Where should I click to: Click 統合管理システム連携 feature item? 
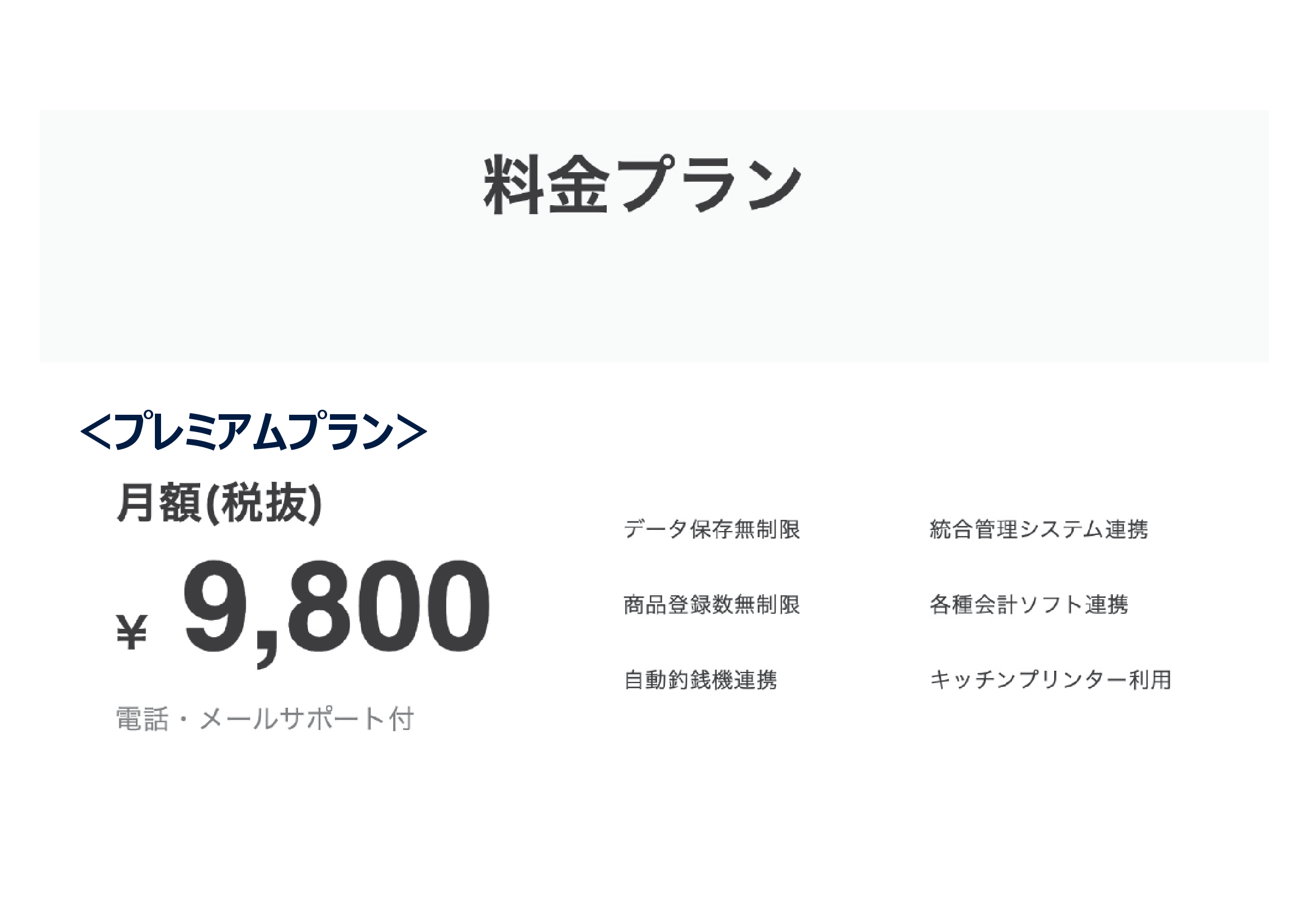click(x=1039, y=529)
